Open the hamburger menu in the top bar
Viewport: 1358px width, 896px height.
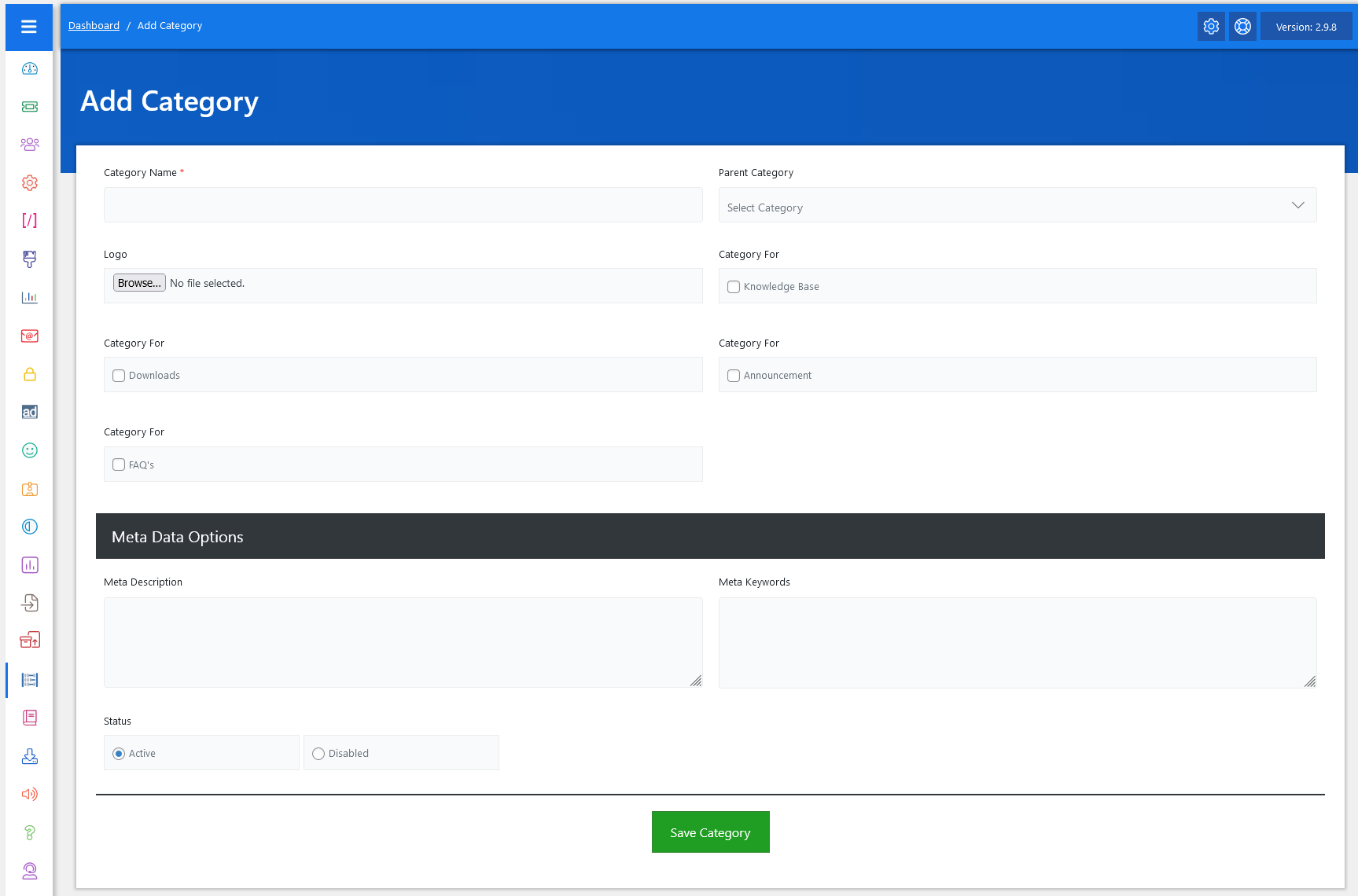coord(29,27)
